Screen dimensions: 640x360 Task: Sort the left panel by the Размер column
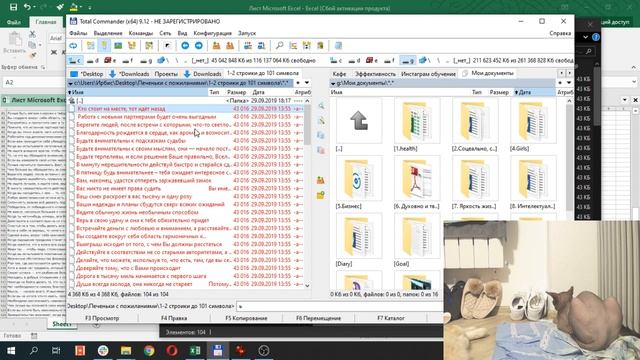(236, 93)
